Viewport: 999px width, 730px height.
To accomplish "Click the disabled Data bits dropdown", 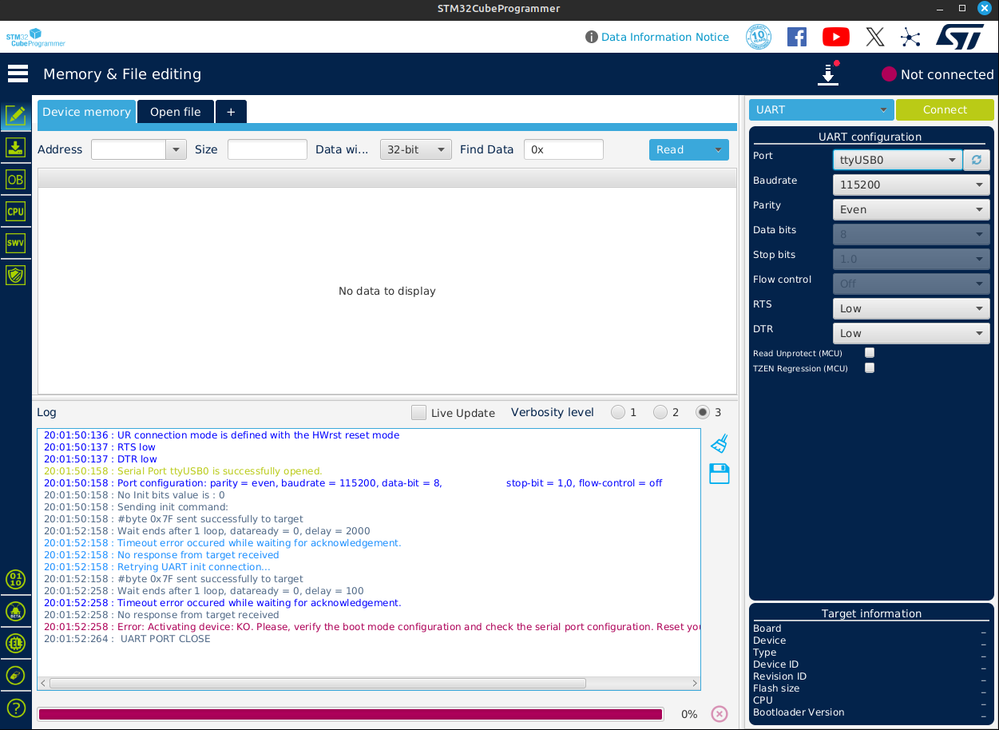I will coord(911,234).
